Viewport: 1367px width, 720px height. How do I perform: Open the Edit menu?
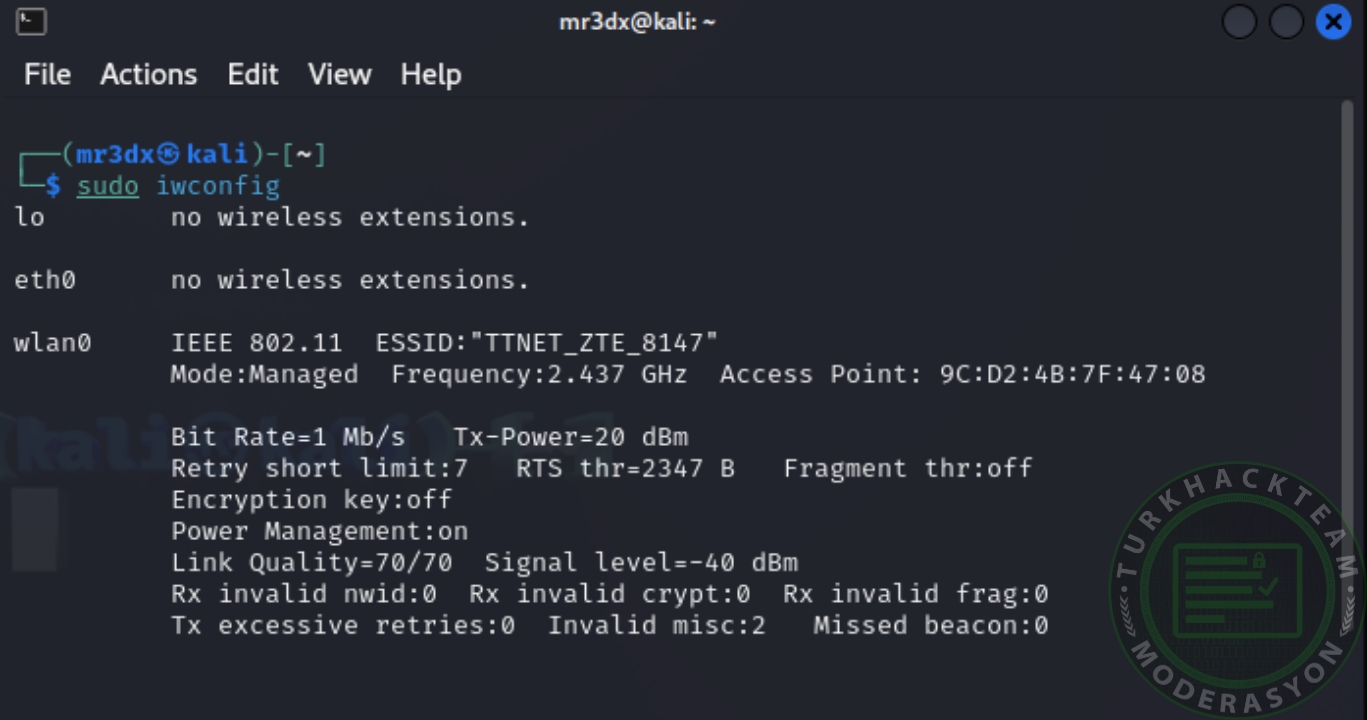252,75
